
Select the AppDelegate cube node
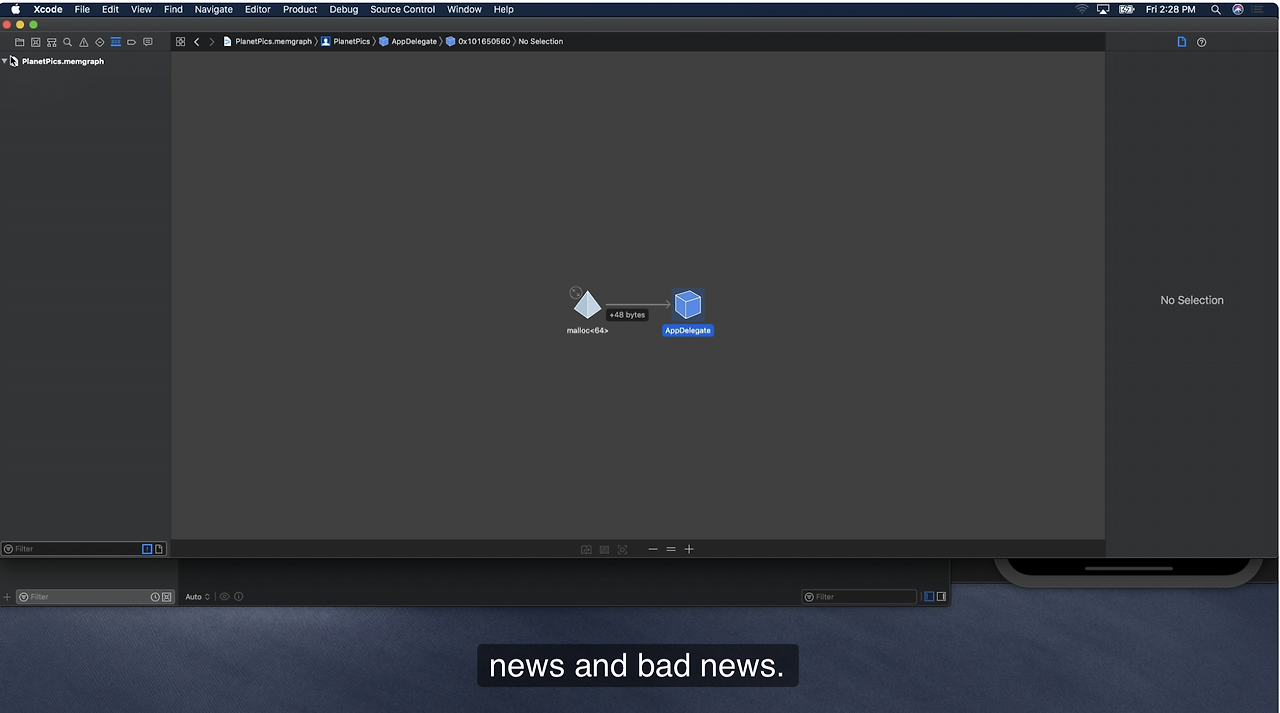click(x=688, y=305)
